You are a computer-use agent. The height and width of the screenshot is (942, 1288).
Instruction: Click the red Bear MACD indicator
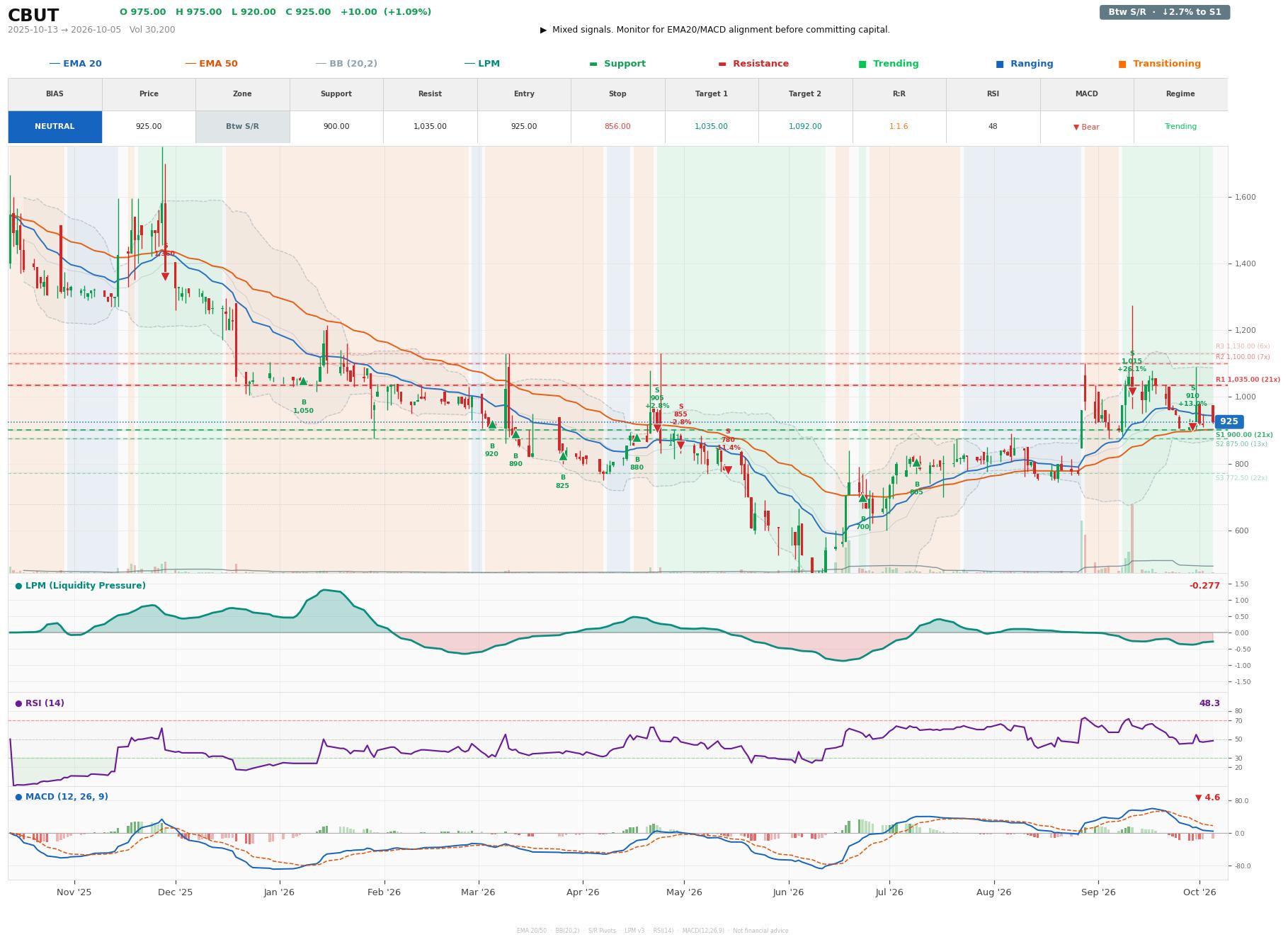[1086, 127]
